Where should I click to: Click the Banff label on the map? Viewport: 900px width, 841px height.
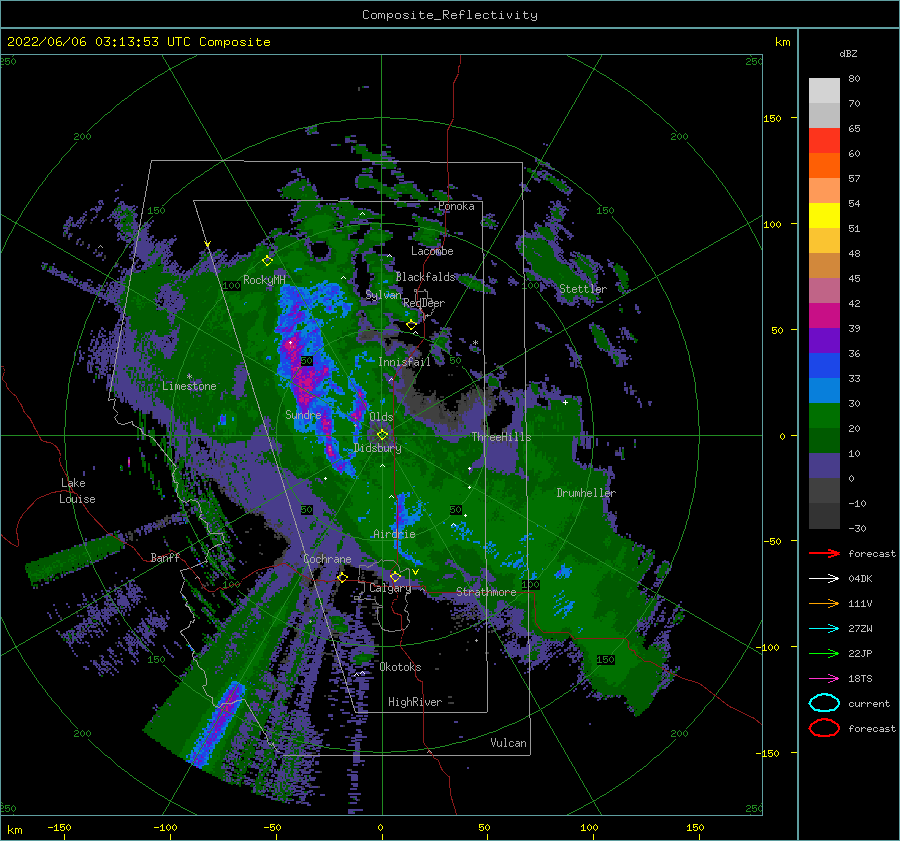pos(165,558)
